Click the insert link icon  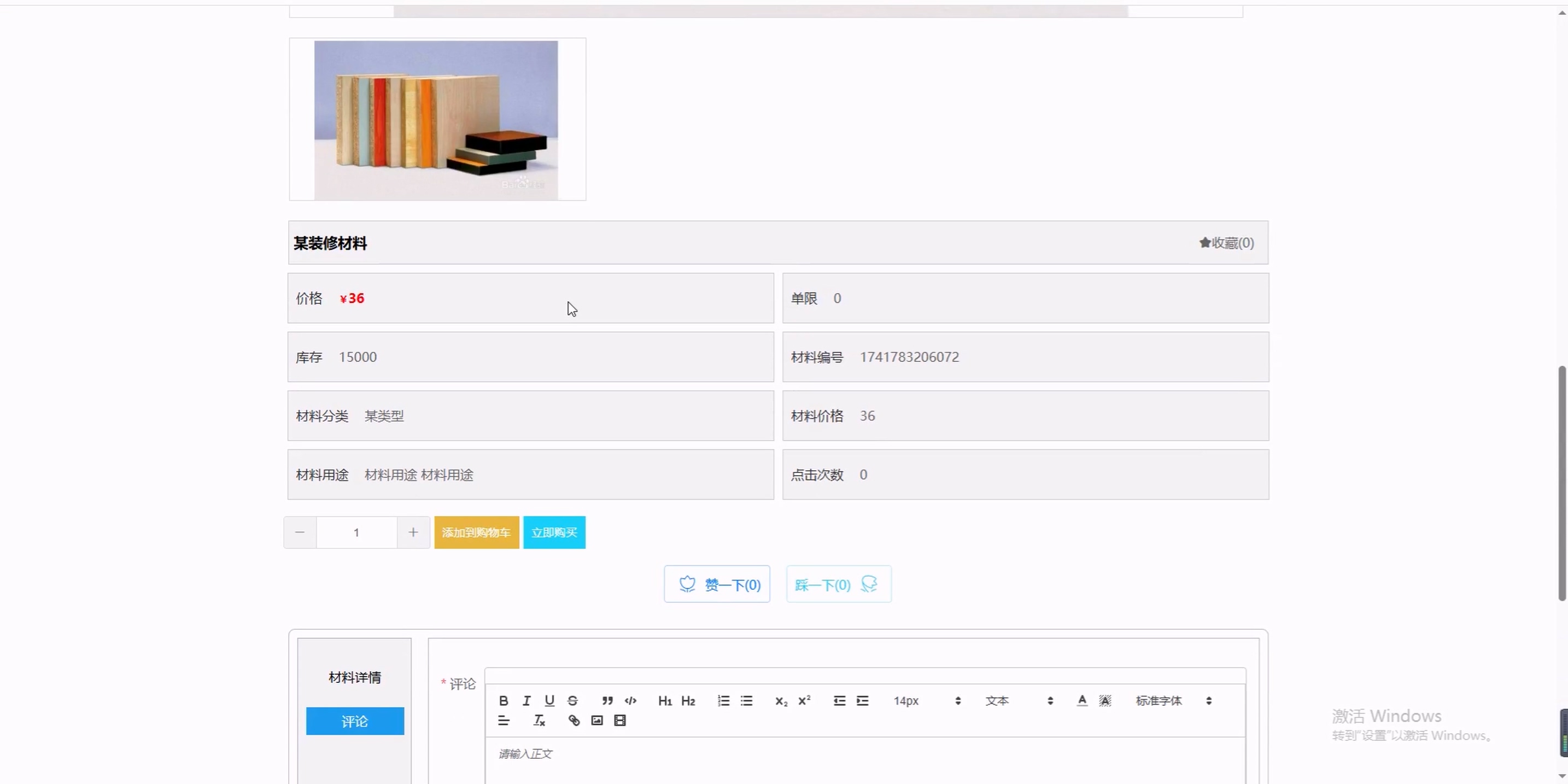(x=574, y=721)
